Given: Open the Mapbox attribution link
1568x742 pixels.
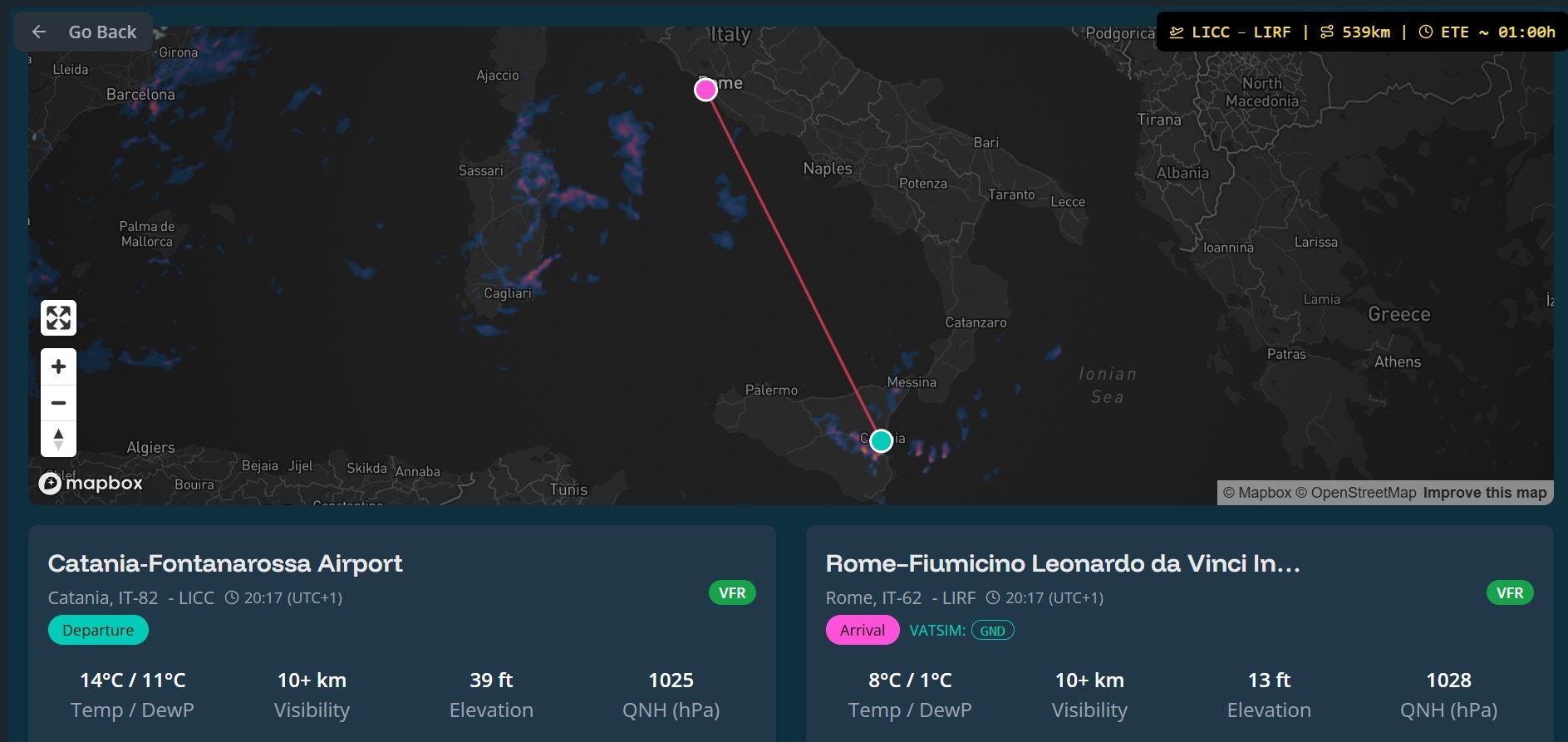Looking at the screenshot, I should (1257, 493).
